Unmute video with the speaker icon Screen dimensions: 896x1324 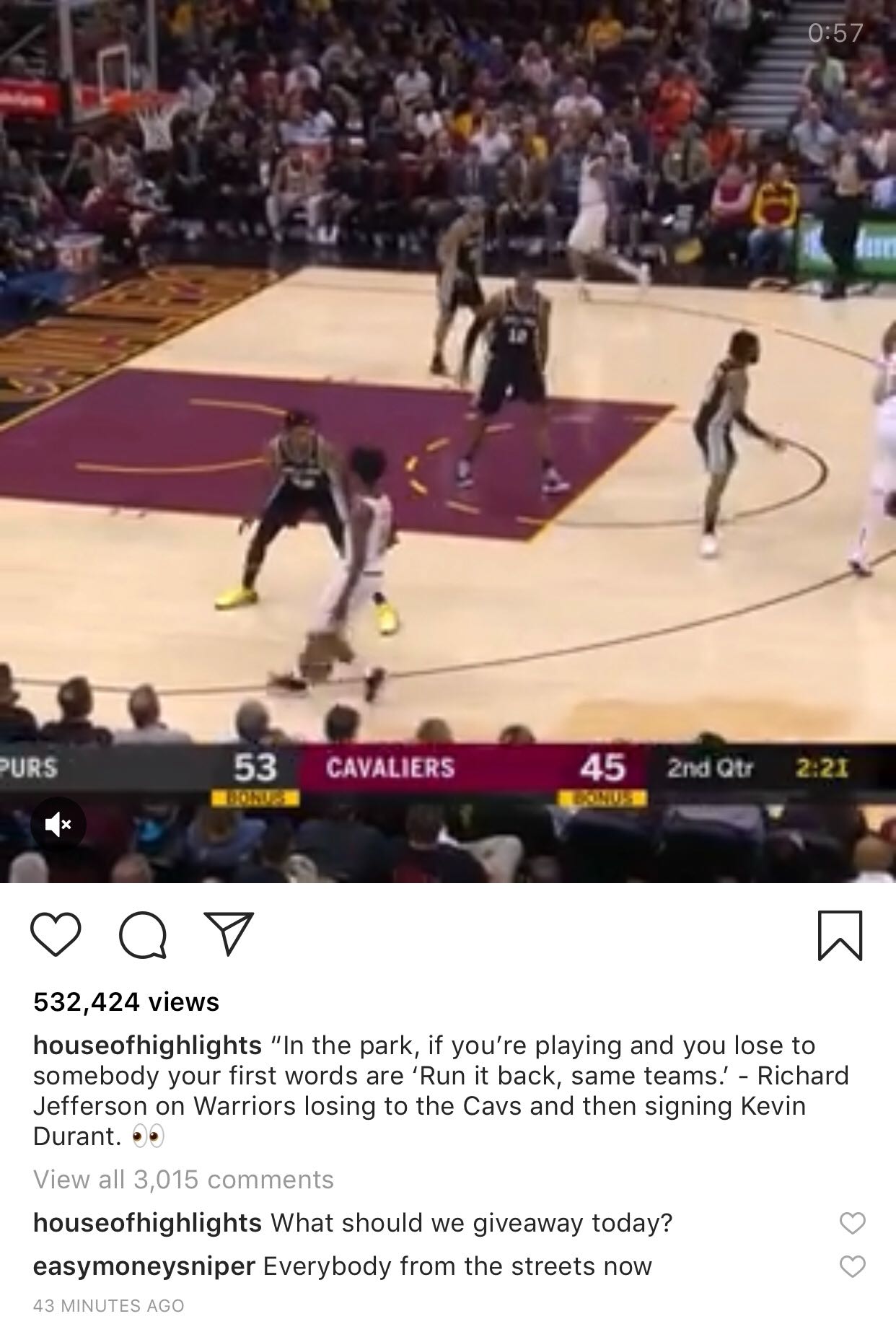tap(58, 824)
